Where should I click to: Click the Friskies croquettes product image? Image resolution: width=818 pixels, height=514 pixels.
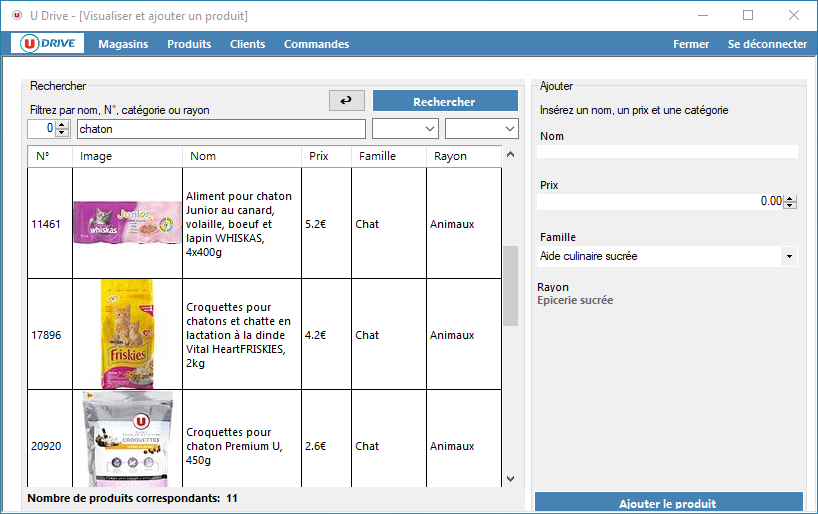(x=127, y=334)
